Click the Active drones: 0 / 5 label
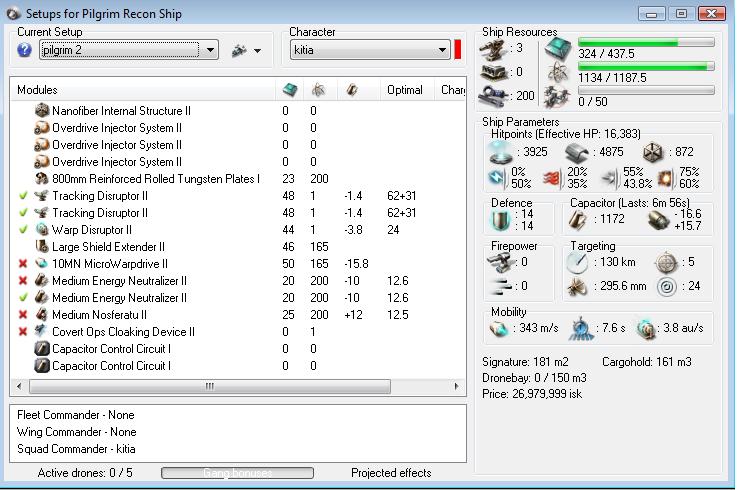Screen dimensions: 737x490 point(85,473)
